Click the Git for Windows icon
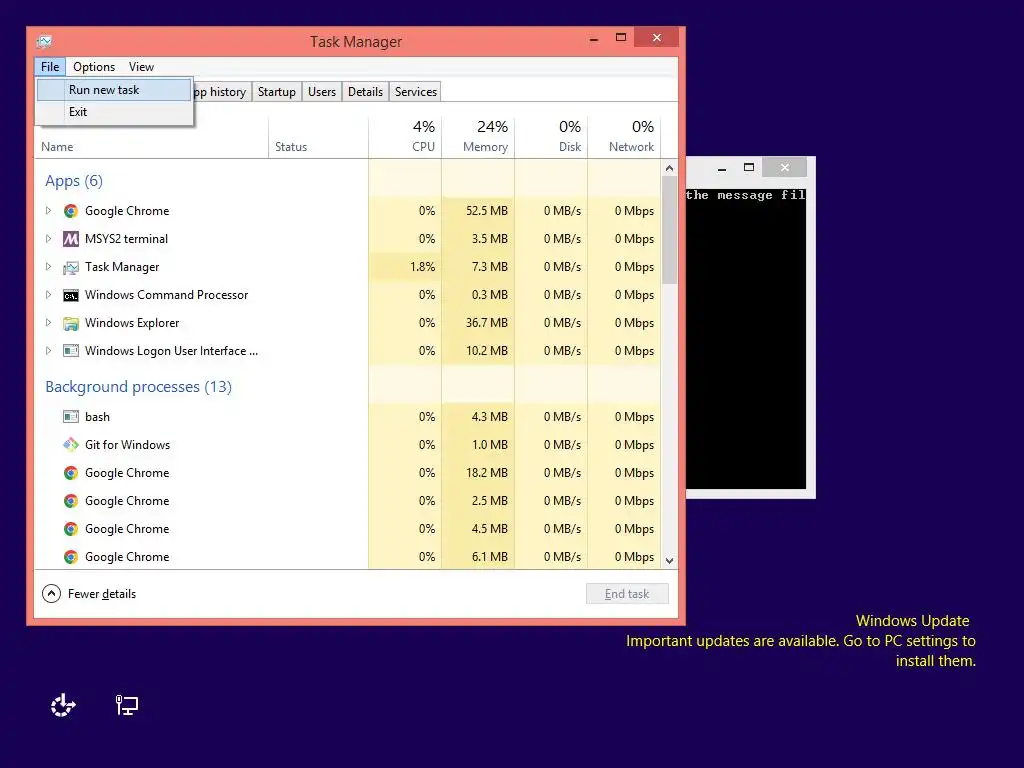This screenshot has width=1024, height=768. coord(71,445)
